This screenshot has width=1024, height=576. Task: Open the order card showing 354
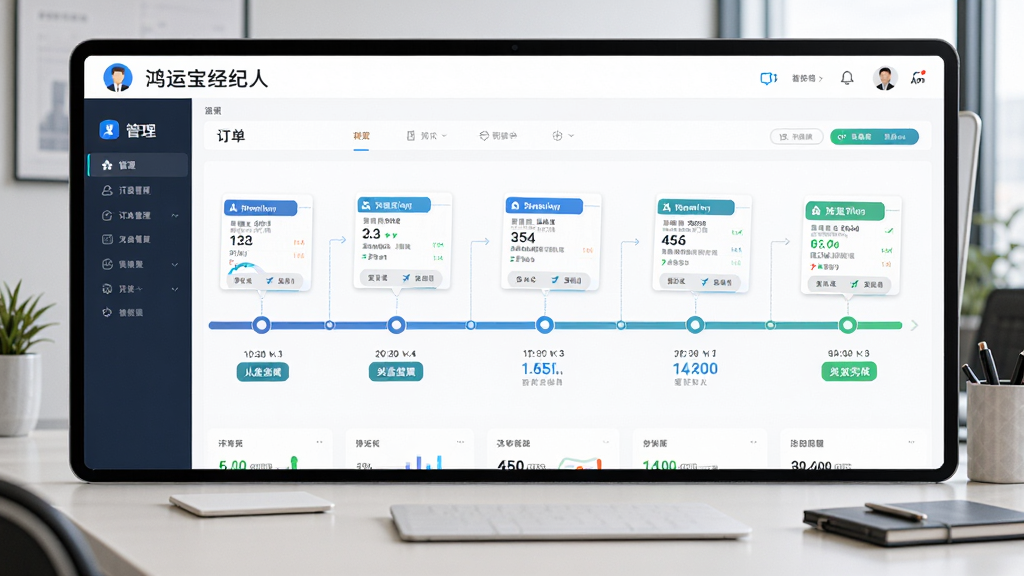click(552, 242)
